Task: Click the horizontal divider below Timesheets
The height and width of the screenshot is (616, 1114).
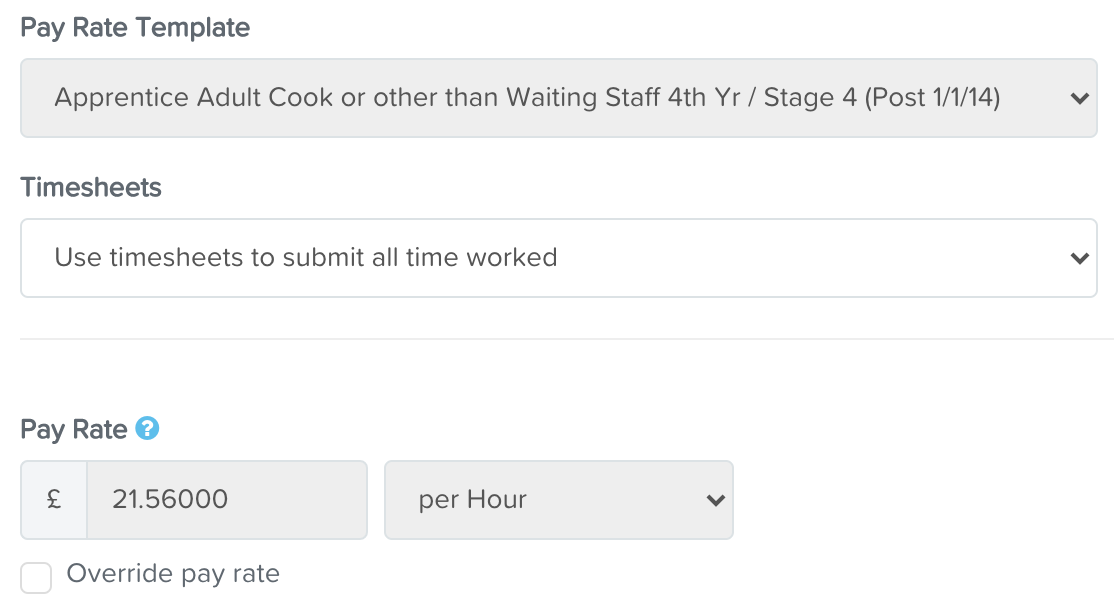Action: (558, 339)
